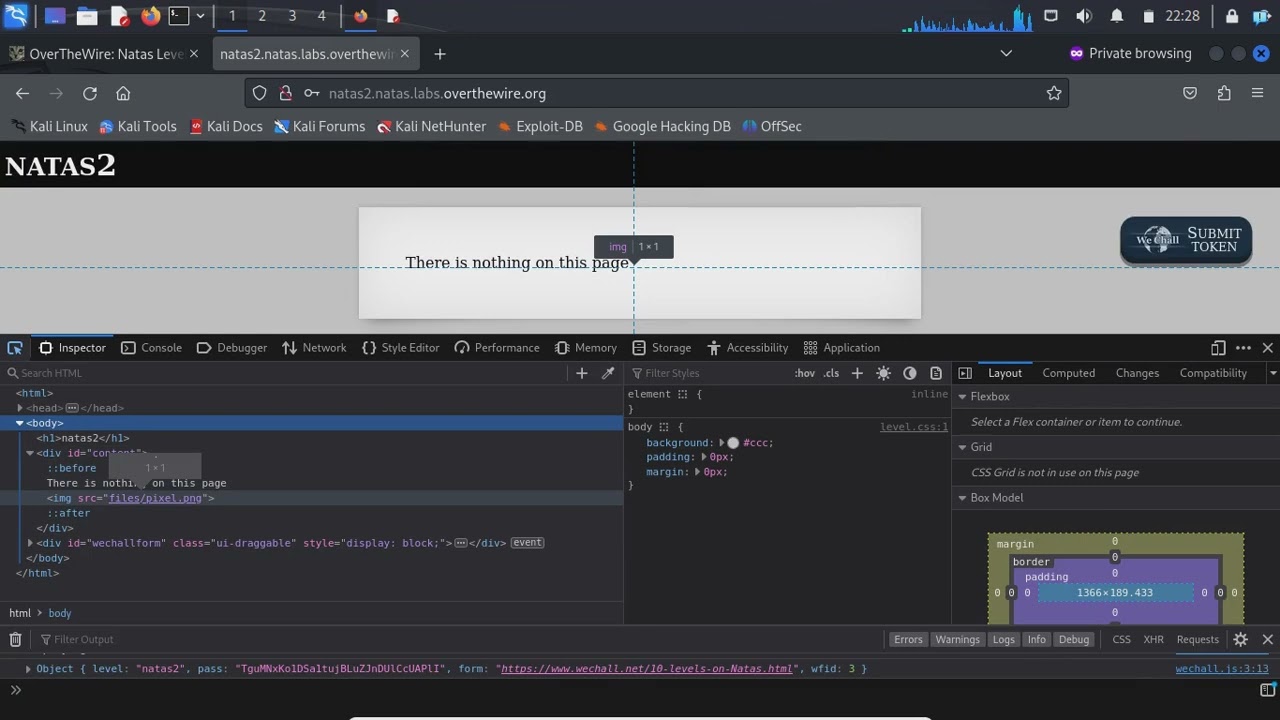Toggle print media simulation
Screen dimensions: 1280x720
pyautogui.click(x=936, y=373)
